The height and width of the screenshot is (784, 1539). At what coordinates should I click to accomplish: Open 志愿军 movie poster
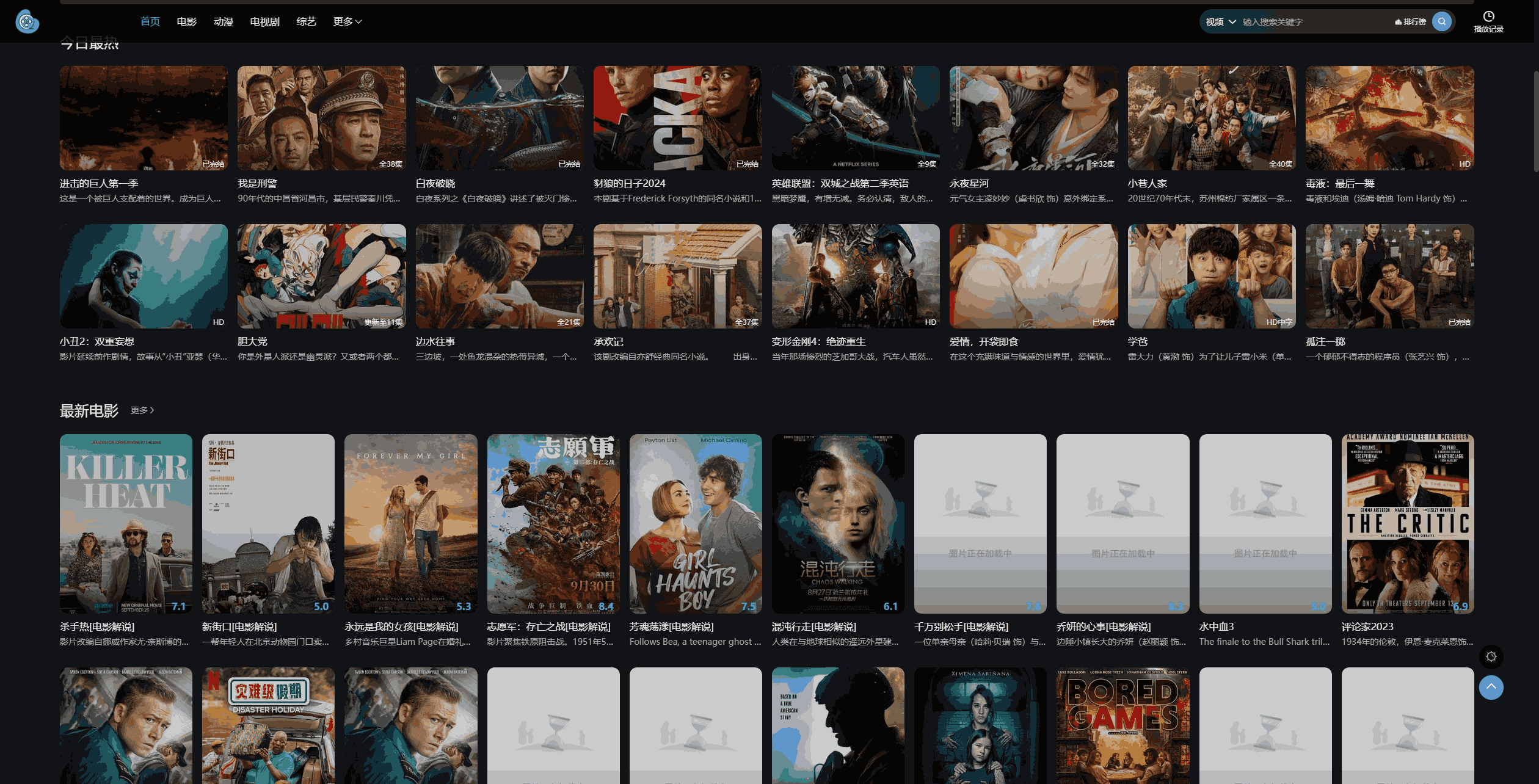click(x=553, y=524)
